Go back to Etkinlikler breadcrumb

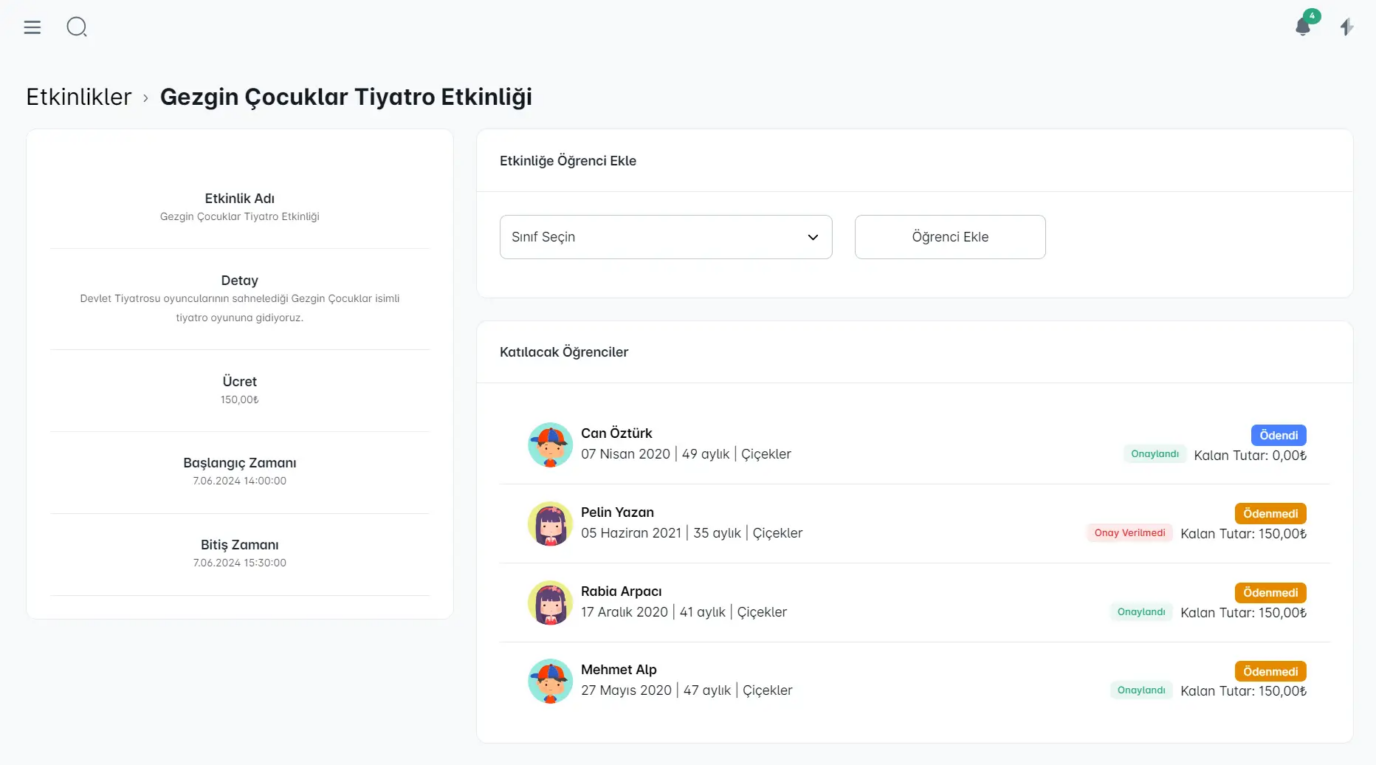pos(79,97)
